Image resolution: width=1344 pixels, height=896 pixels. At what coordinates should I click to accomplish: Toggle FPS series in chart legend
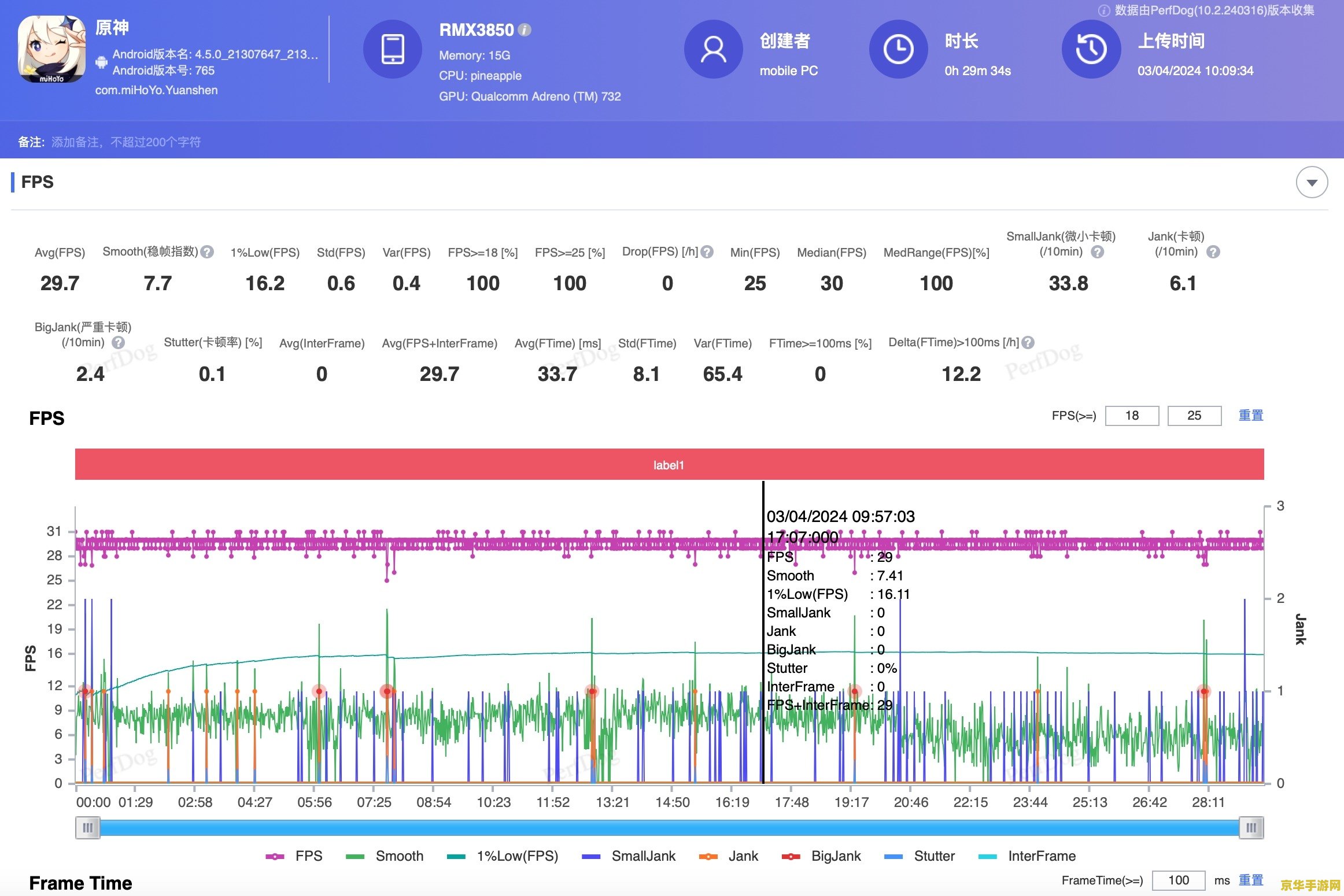294,856
